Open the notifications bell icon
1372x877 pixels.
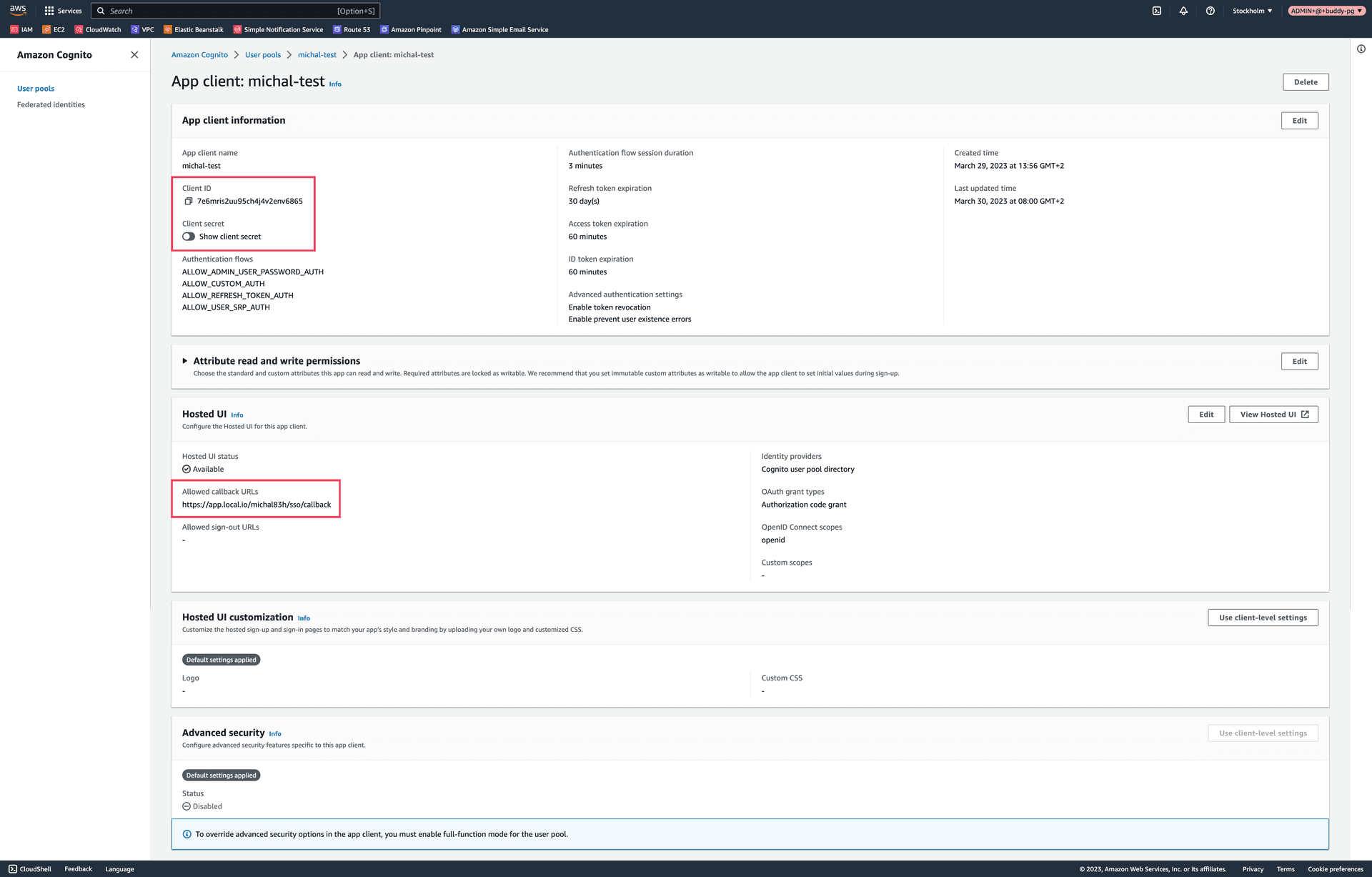(1183, 11)
